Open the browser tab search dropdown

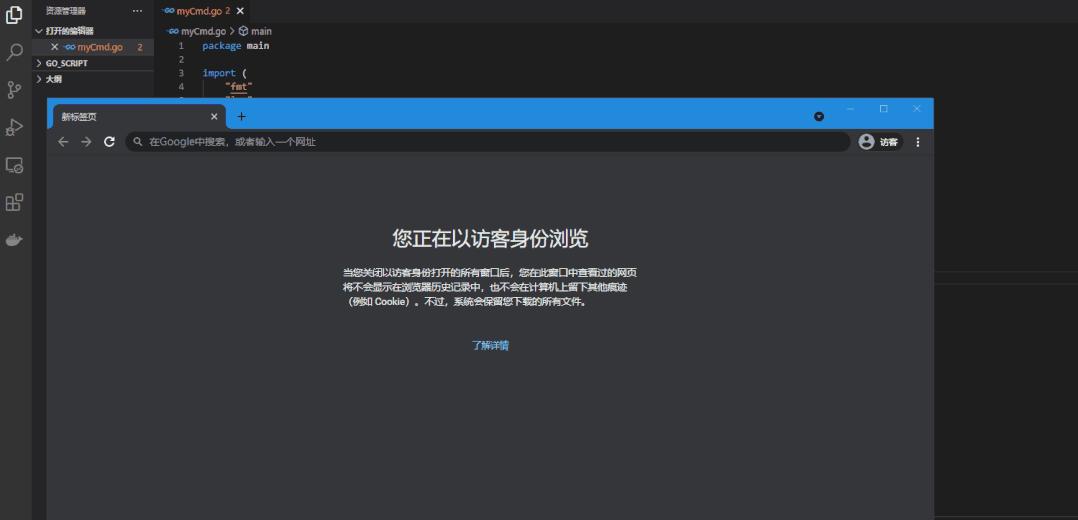(x=819, y=116)
